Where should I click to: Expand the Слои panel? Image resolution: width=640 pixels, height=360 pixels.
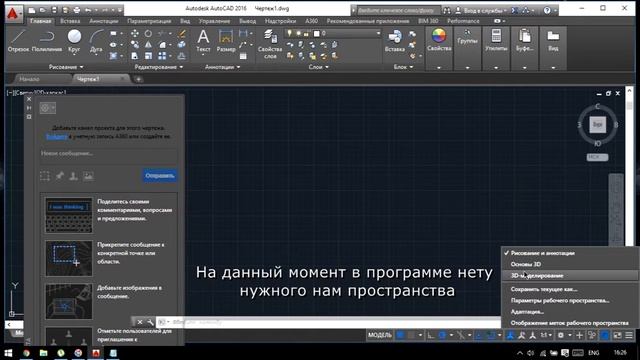[x=318, y=67]
